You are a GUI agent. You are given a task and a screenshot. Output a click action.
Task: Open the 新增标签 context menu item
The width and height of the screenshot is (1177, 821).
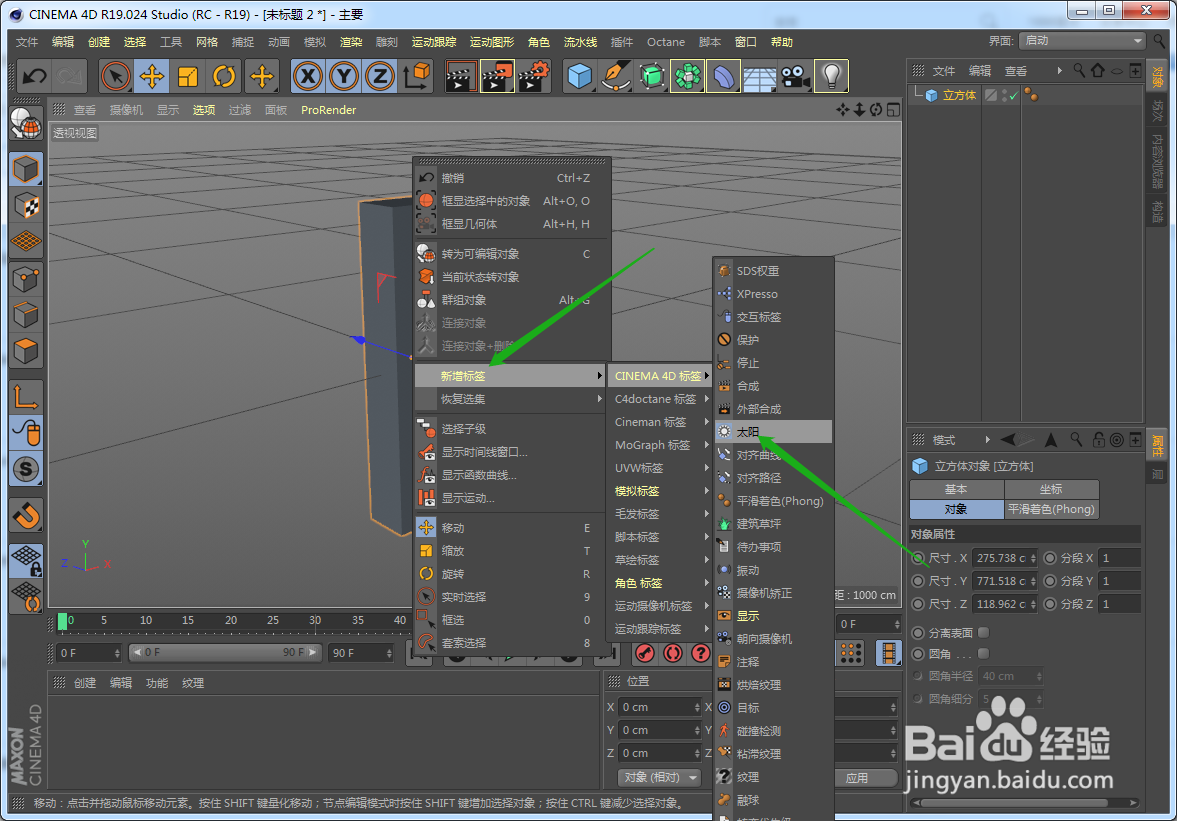[x=511, y=375]
